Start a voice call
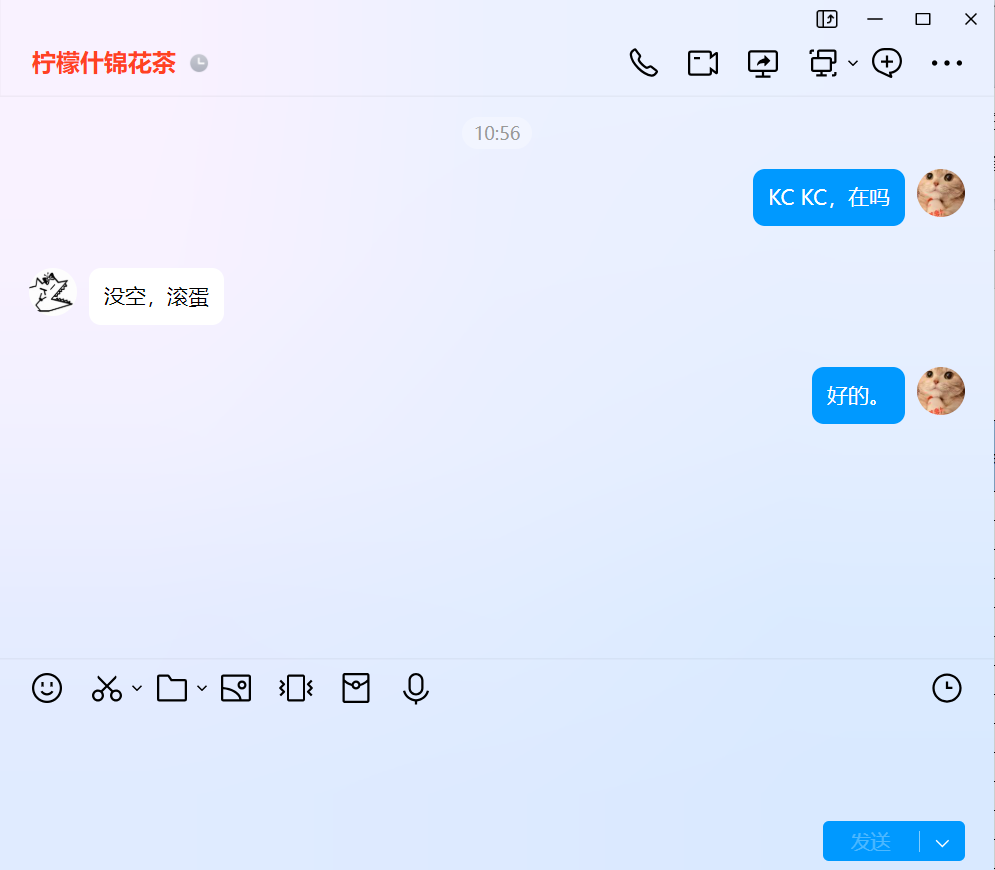This screenshot has height=870, width=995. (643, 62)
